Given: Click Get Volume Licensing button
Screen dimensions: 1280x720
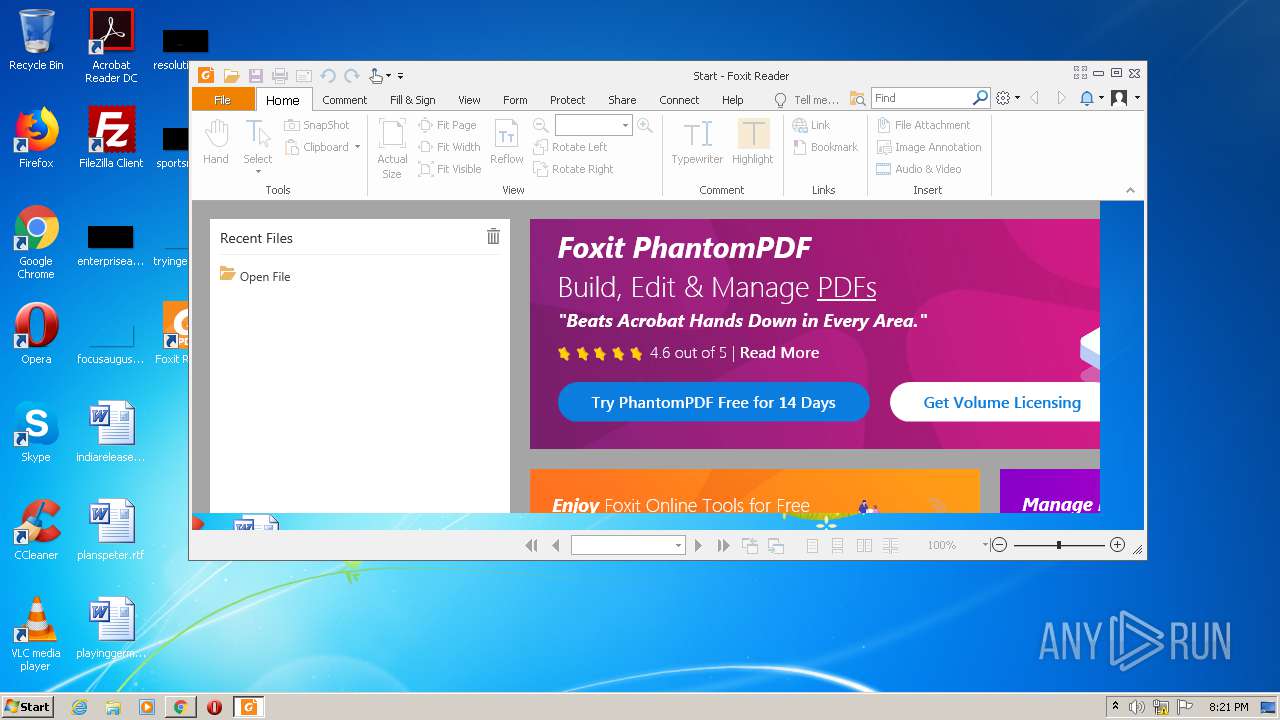Looking at the screenshot, I should (x=995, y=402).
